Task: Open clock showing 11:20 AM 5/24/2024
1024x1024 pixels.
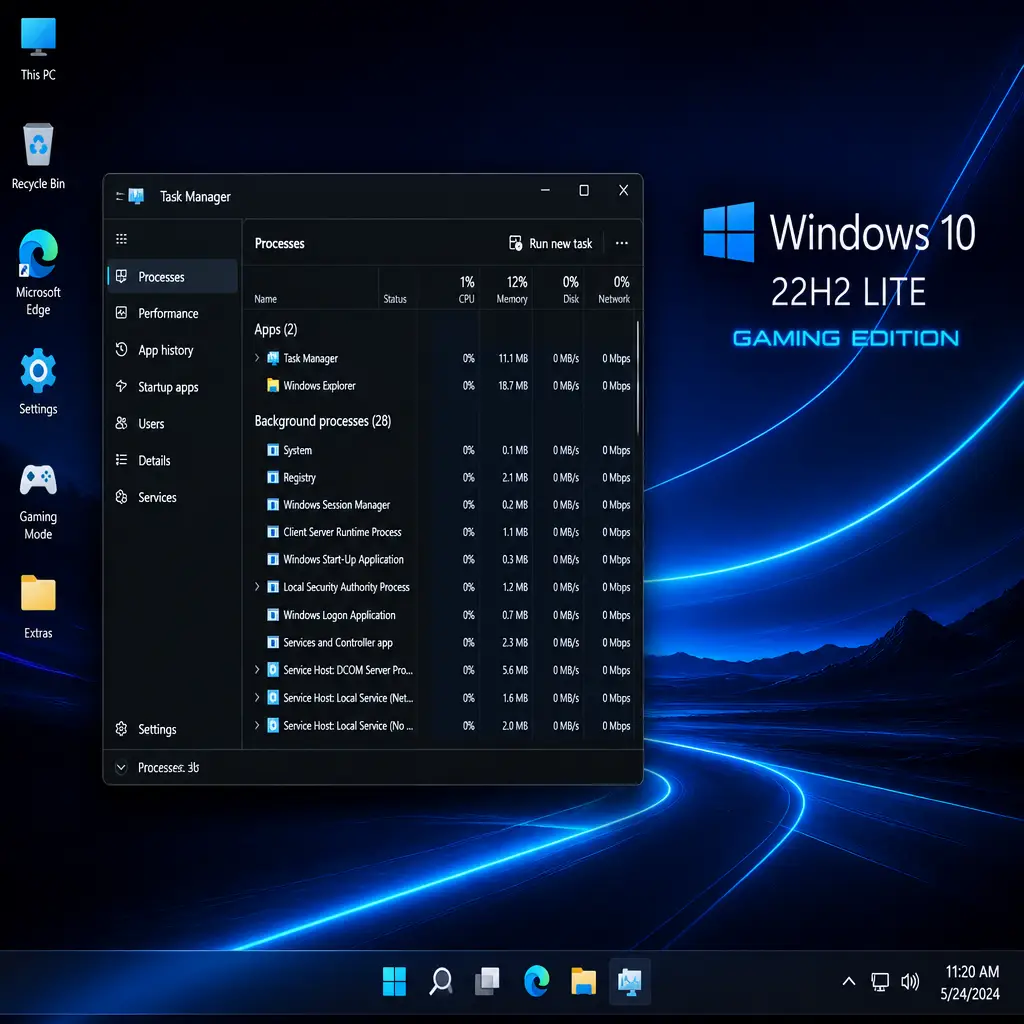Action: (970, 982)
